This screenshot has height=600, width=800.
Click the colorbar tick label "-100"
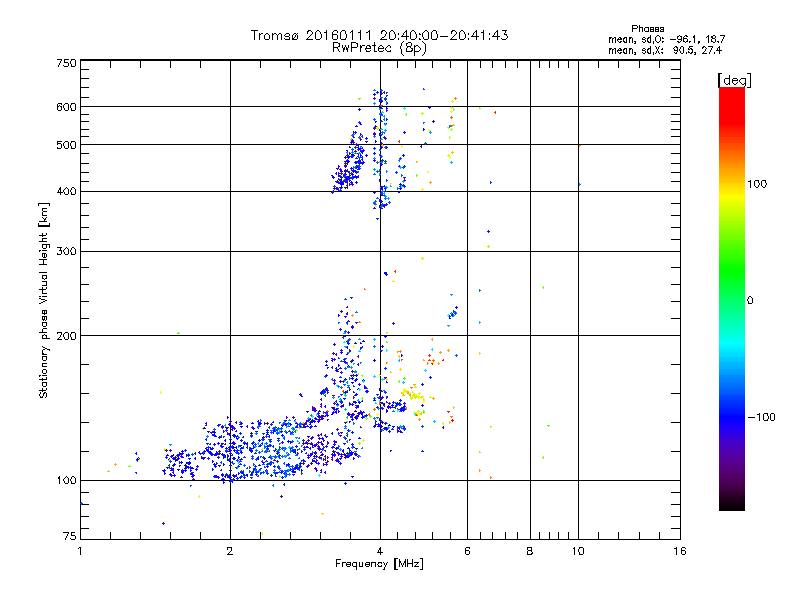(x=761, y=417)
